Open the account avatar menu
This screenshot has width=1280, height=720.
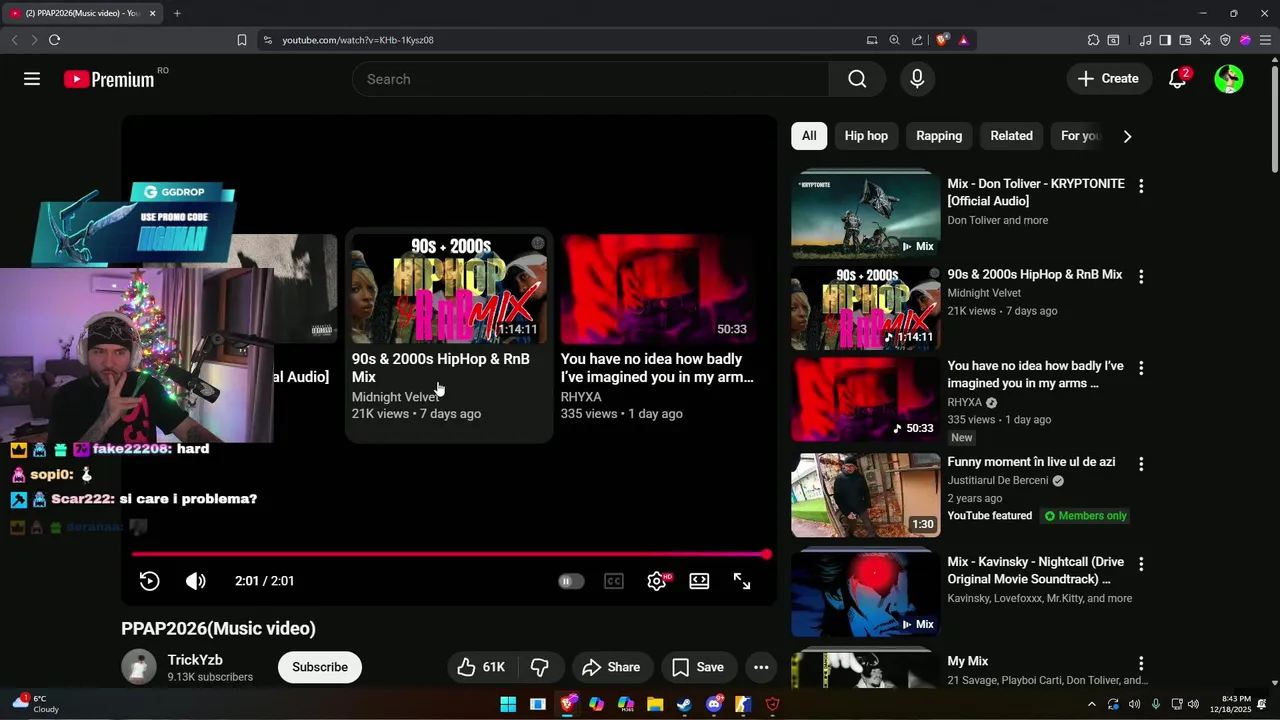pyautogui.click(x=1229, y=79)
